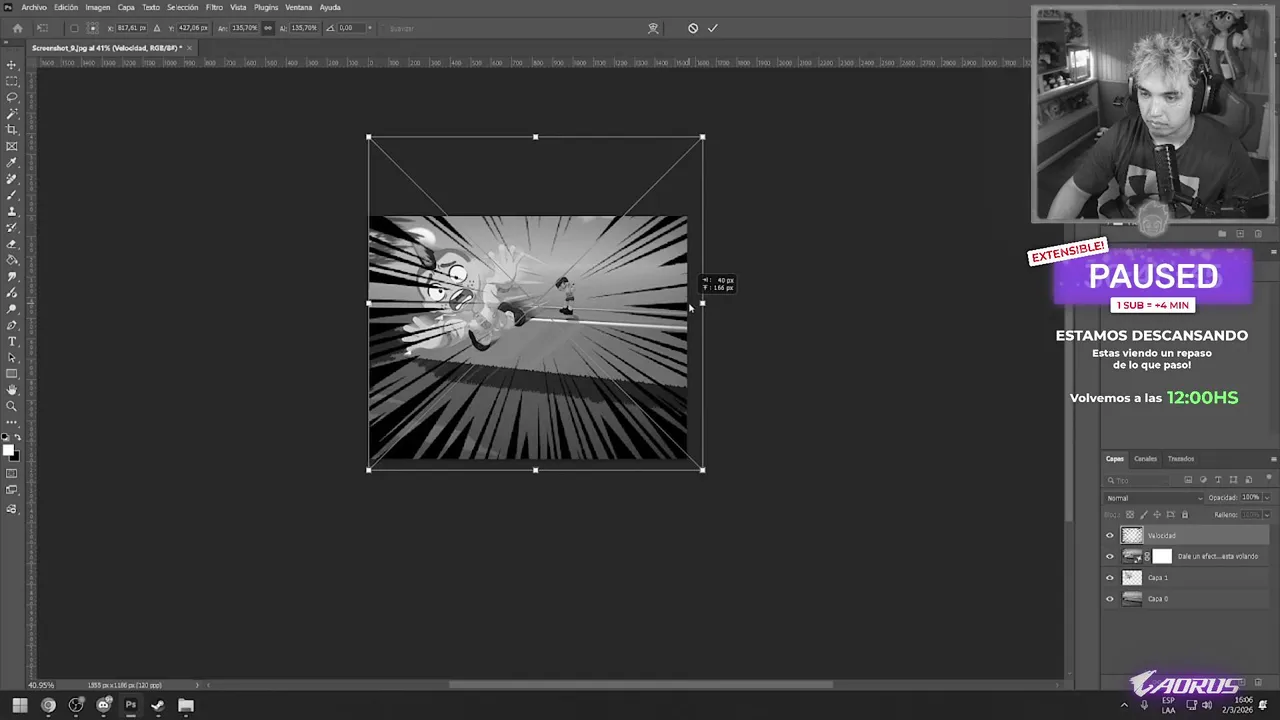Open the Filtro menu
This screenshot has width=1280, height=720.
coord(214,7)
